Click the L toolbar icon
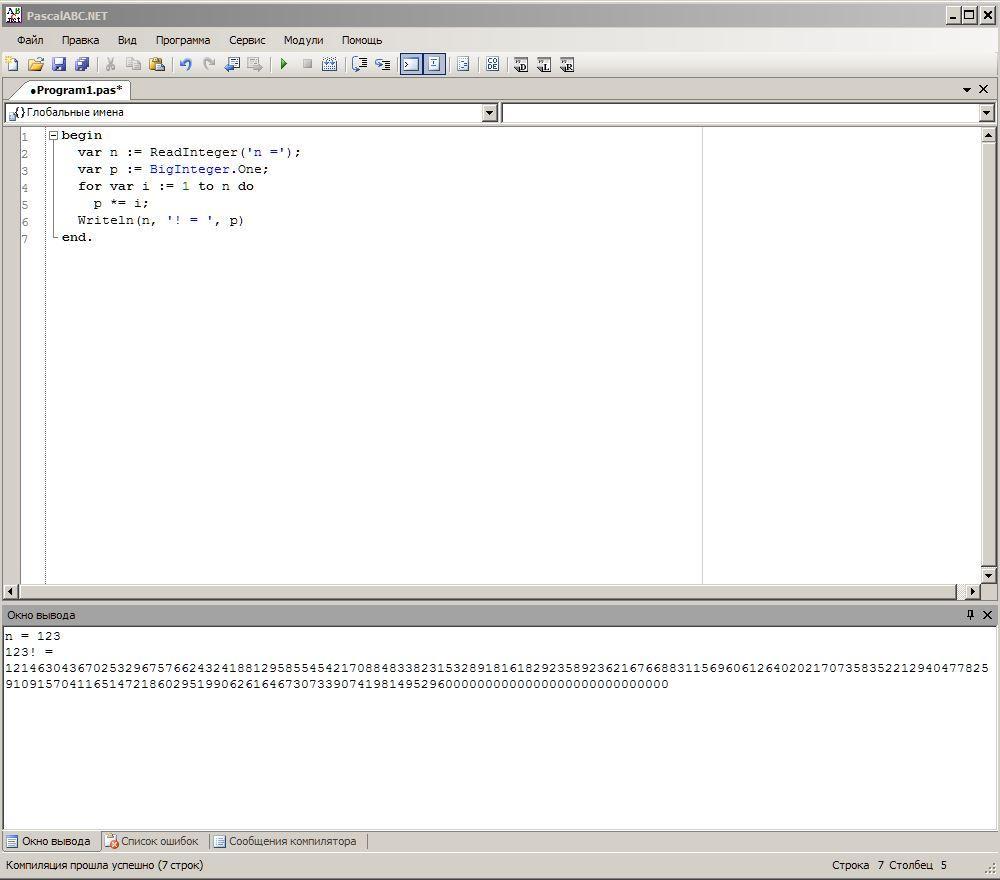Viewport: 1000px width, 880px height. 544,64
